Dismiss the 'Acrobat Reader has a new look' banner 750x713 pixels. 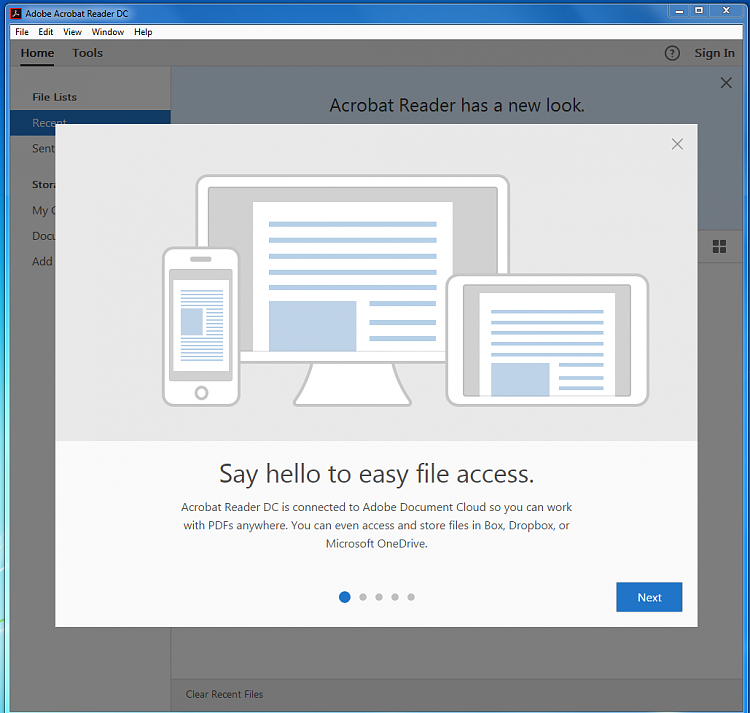coord(726,83)
